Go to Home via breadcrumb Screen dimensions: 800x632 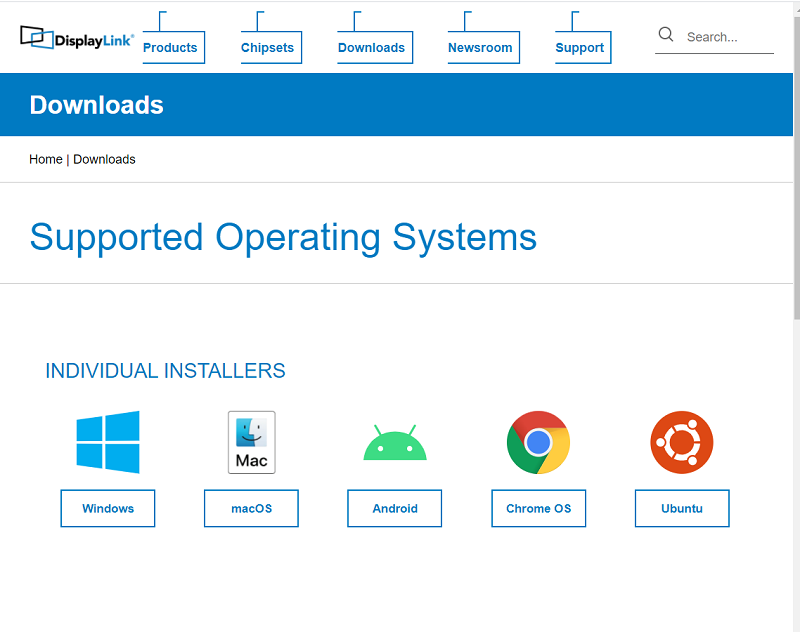pos(46,160)
